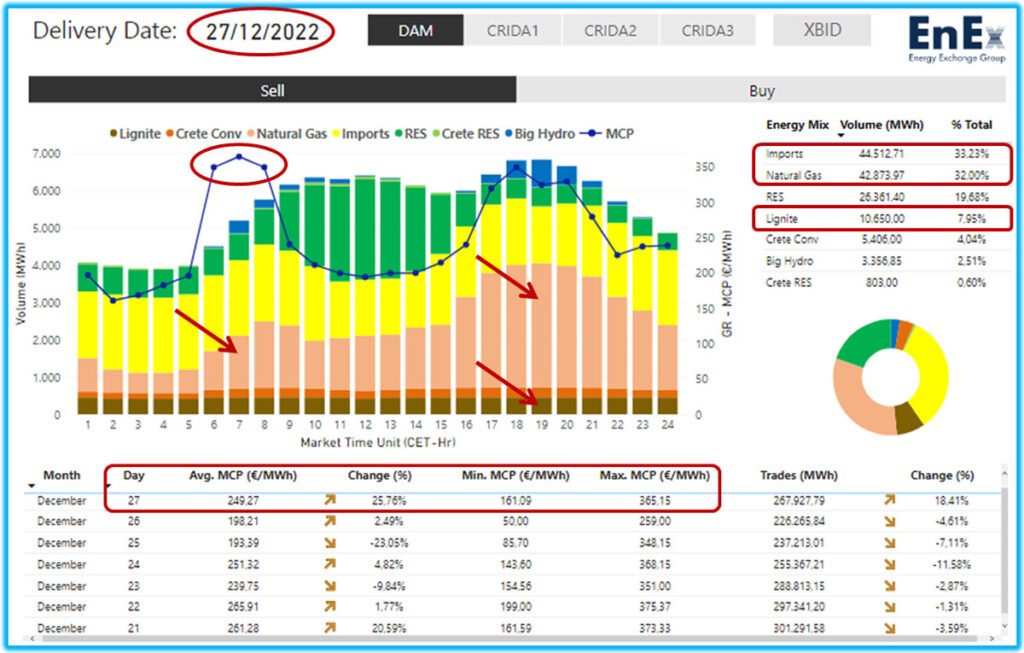Click the hour 1 stacked bar
Viewport: 1024px width, 653px height.
[x=88, y=339]
